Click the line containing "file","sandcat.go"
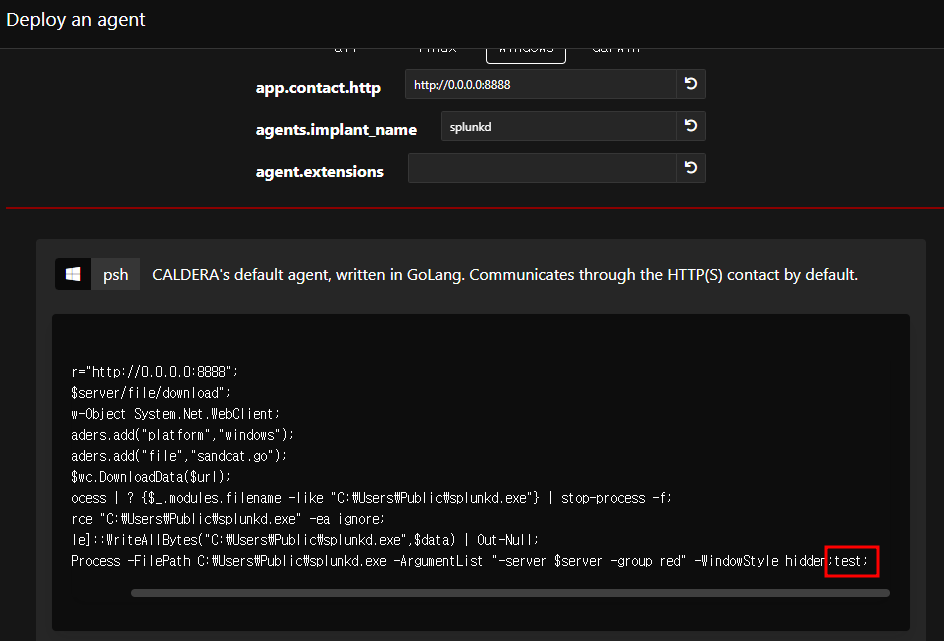The width and height of the screenshot is (944, 641). click(x=179, y=456)
